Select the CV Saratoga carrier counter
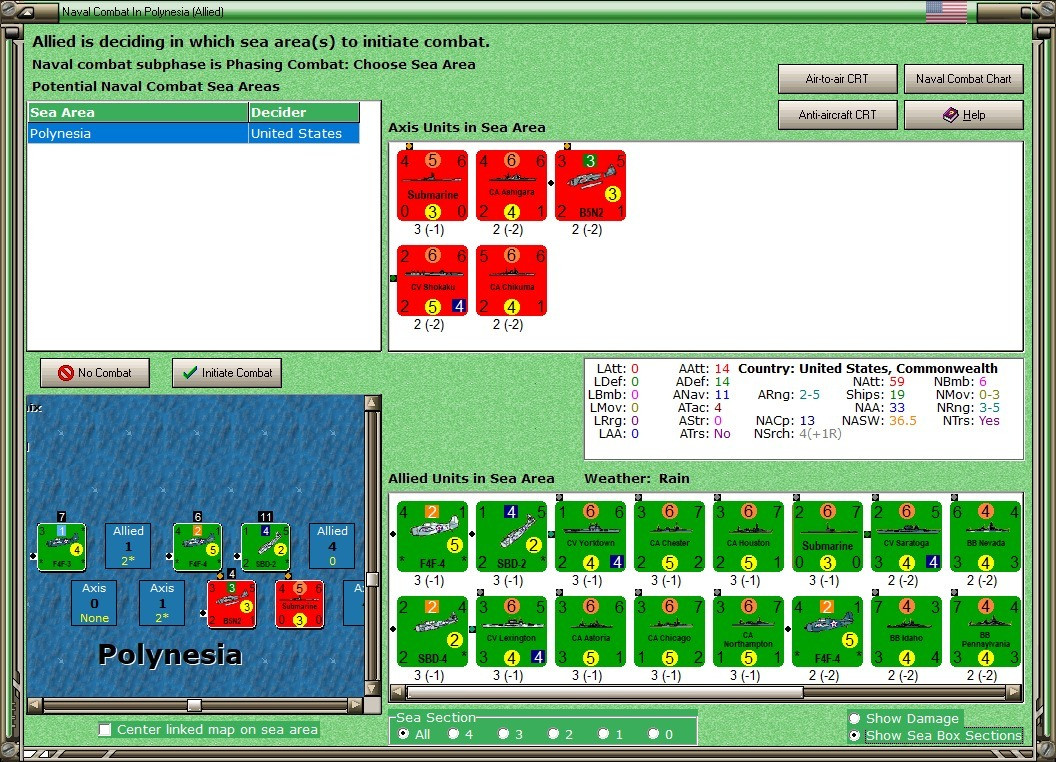 click(906, 536)
